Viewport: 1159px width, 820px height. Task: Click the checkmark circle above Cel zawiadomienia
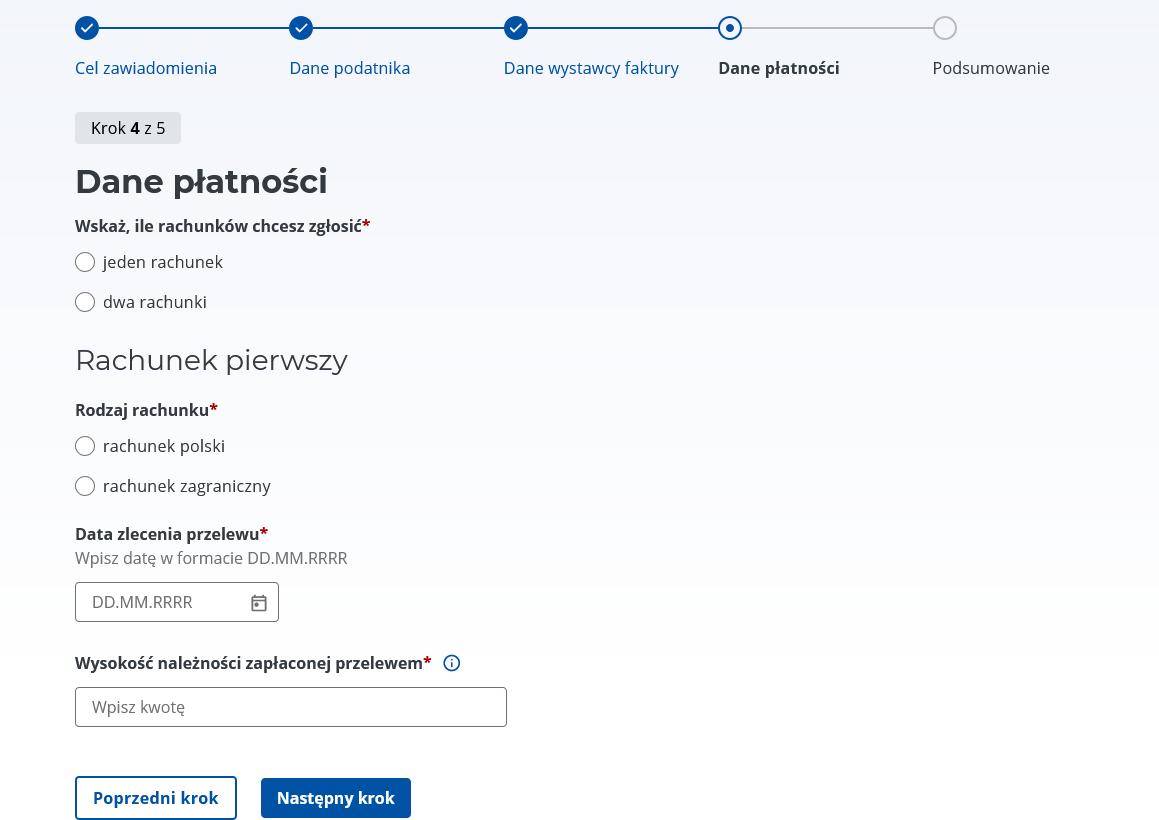point(86,28)
